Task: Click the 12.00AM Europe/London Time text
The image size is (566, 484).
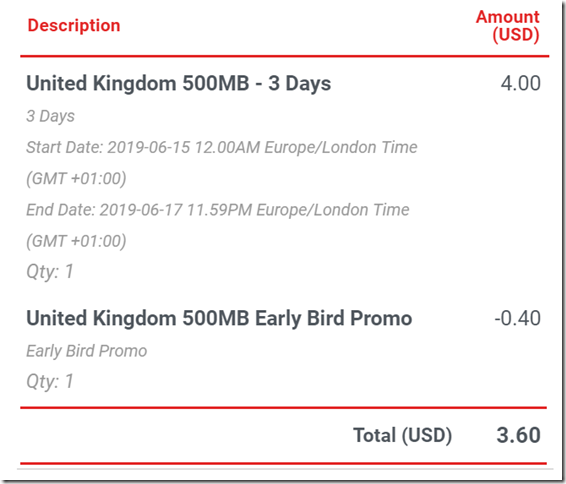Action: pyautogui.click(x=306, y=148)
